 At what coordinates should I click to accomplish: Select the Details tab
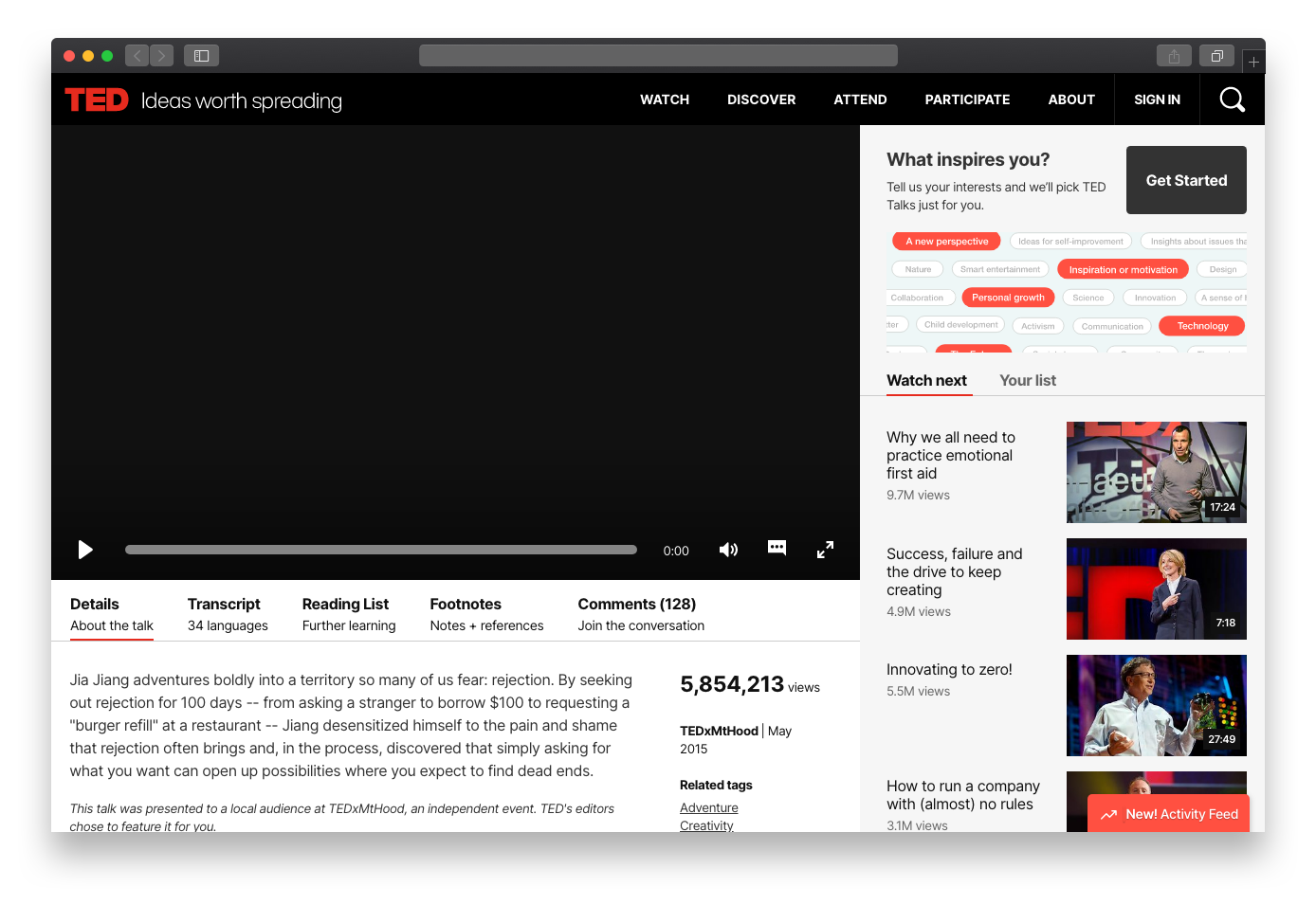click(x=112, y=614)
